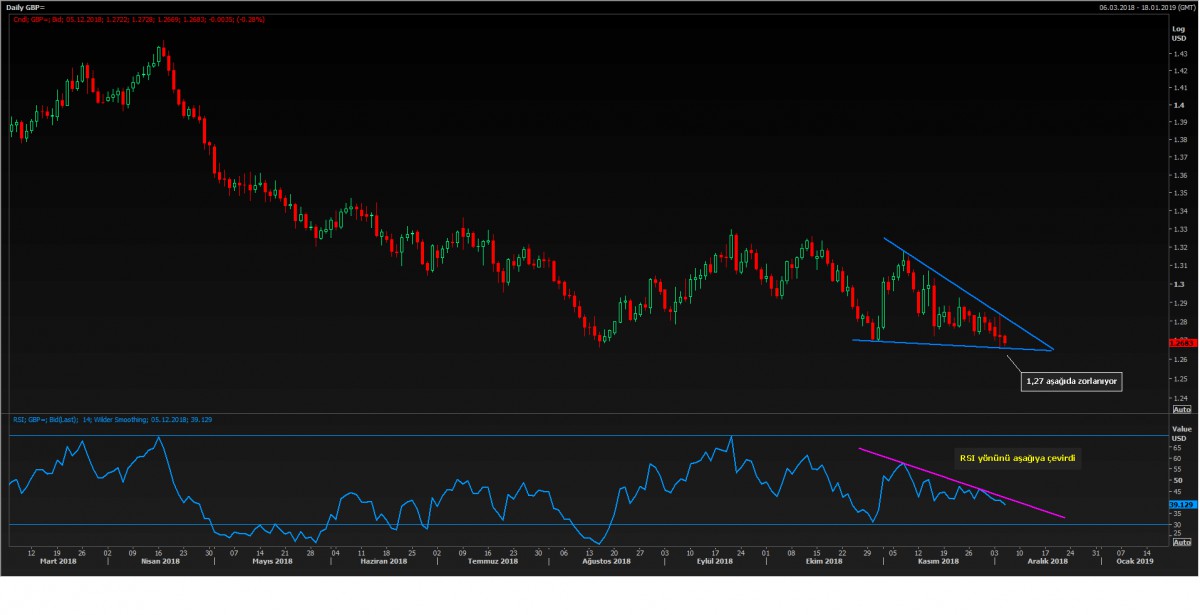Click the USD label above the price axis
1200x615 pixels.
tap(1178, 37)
